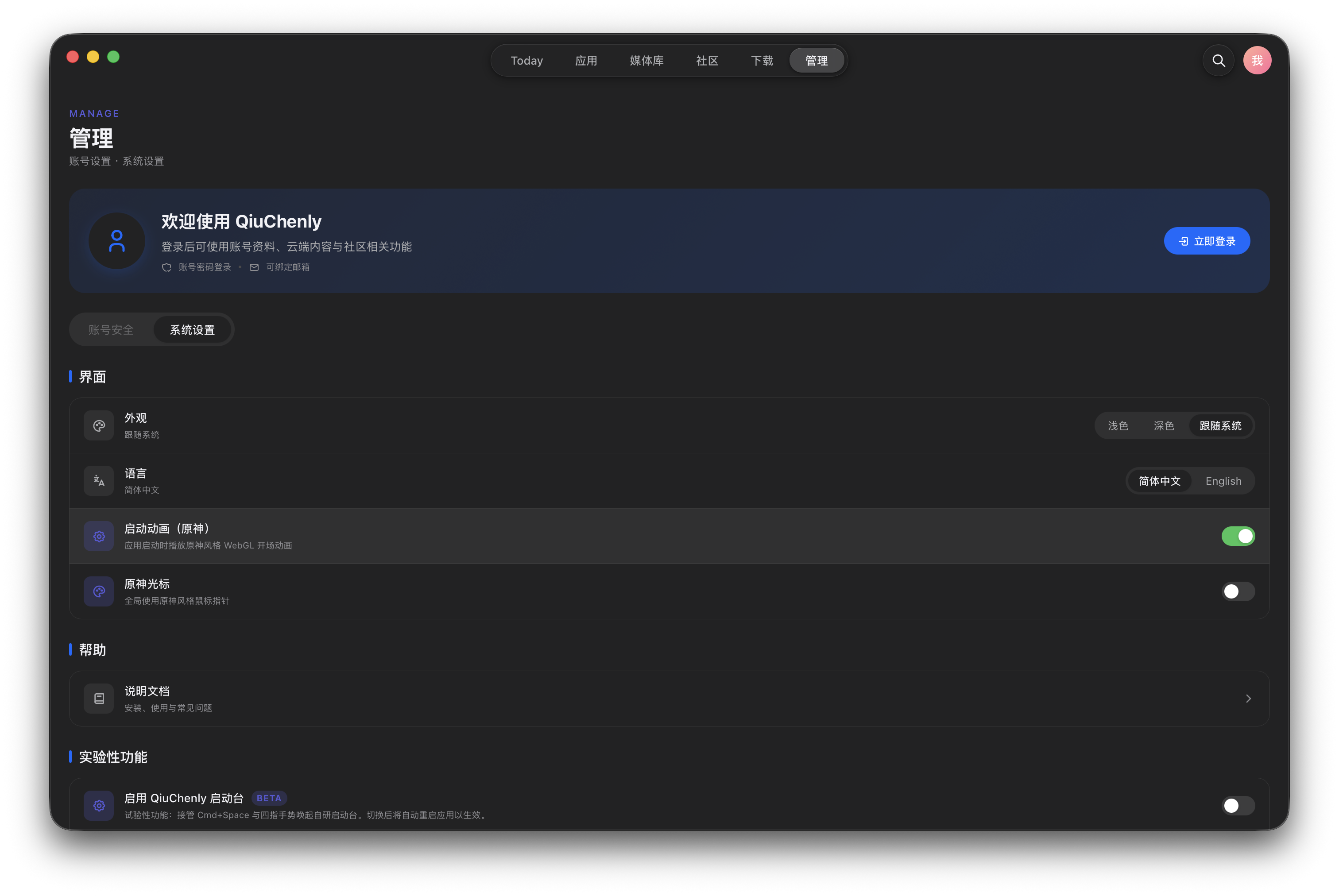Click 全局使用原神风格鼠标指针 description
Image resolution: width=1339 pixels, height=896 pixels.
point(177,601)
